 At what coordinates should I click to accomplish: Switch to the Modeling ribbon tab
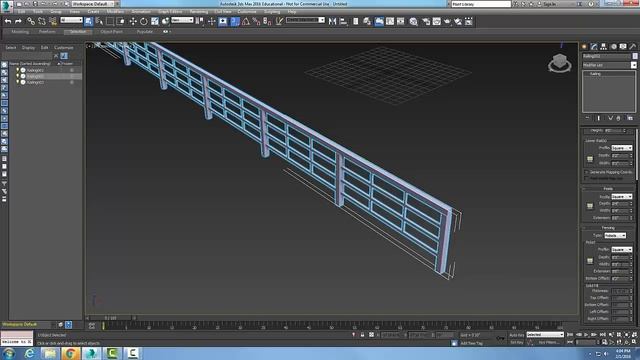[x=20, y=32]
